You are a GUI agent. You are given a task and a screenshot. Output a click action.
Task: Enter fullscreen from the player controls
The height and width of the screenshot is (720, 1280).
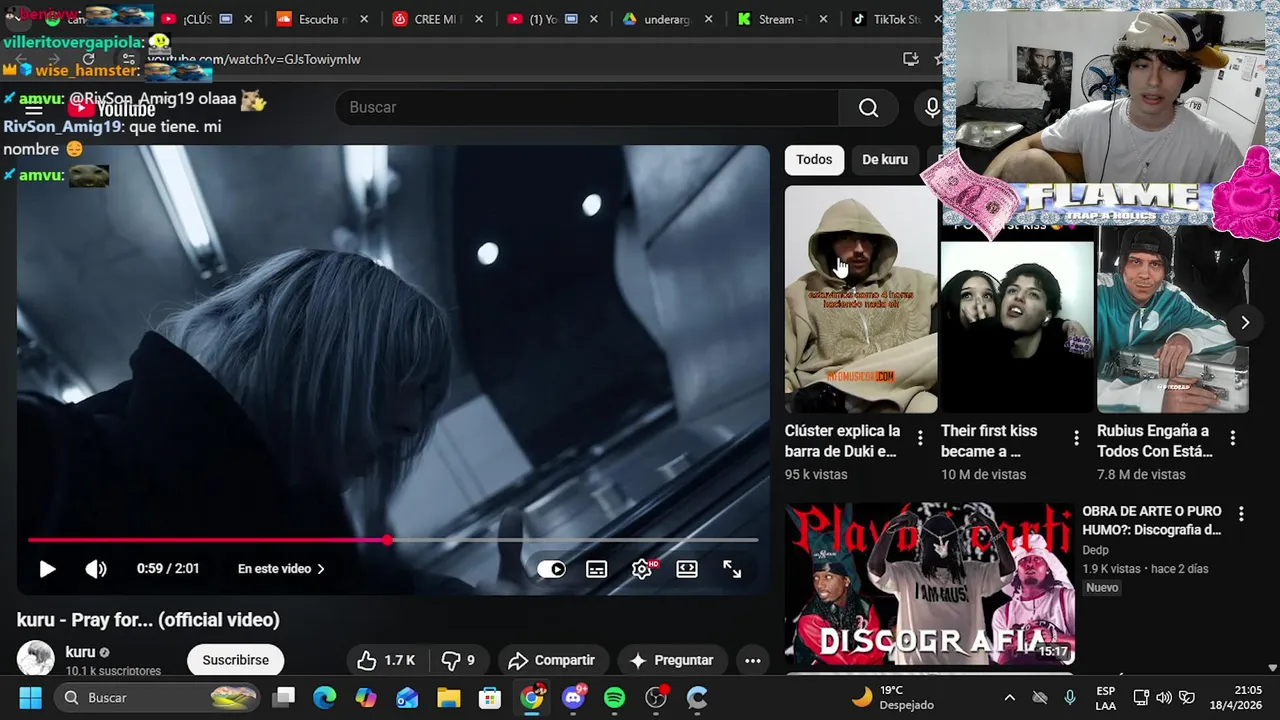point(732,569)
